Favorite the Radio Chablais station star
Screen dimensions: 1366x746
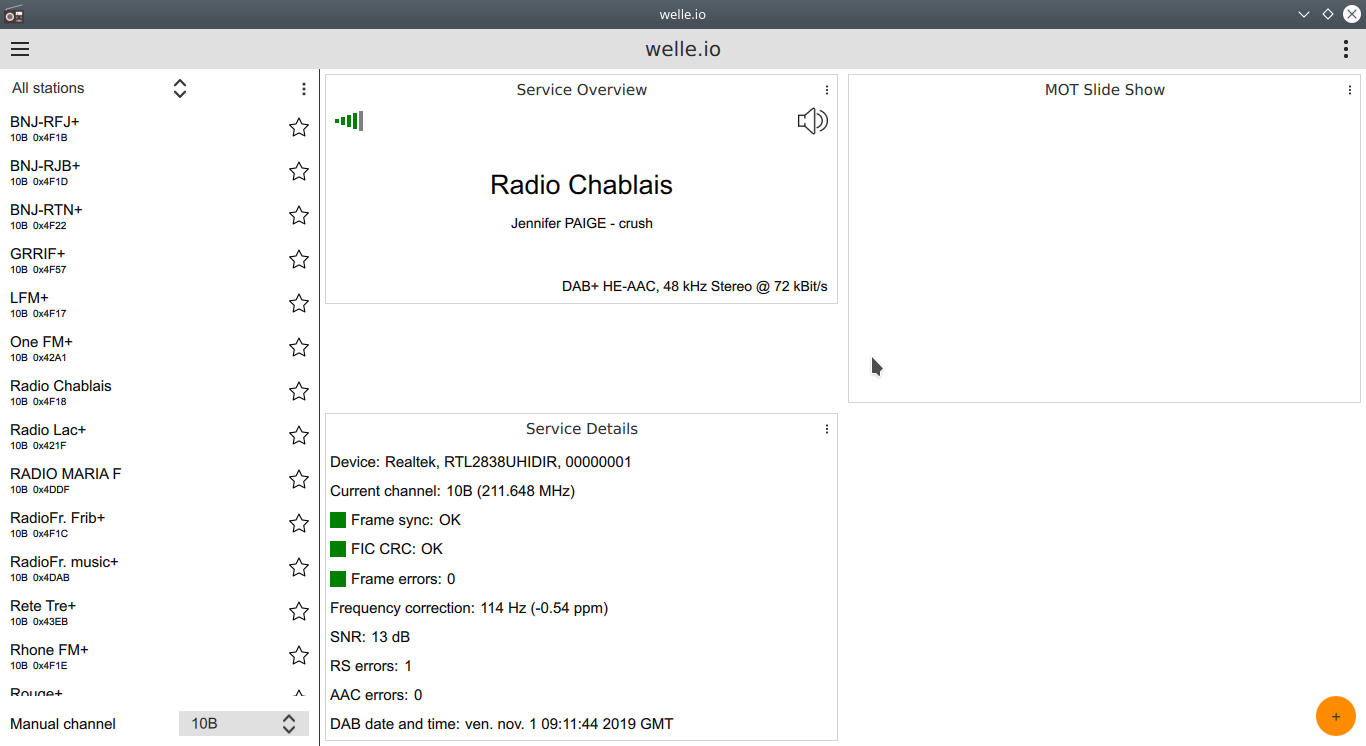pos(299,391)
